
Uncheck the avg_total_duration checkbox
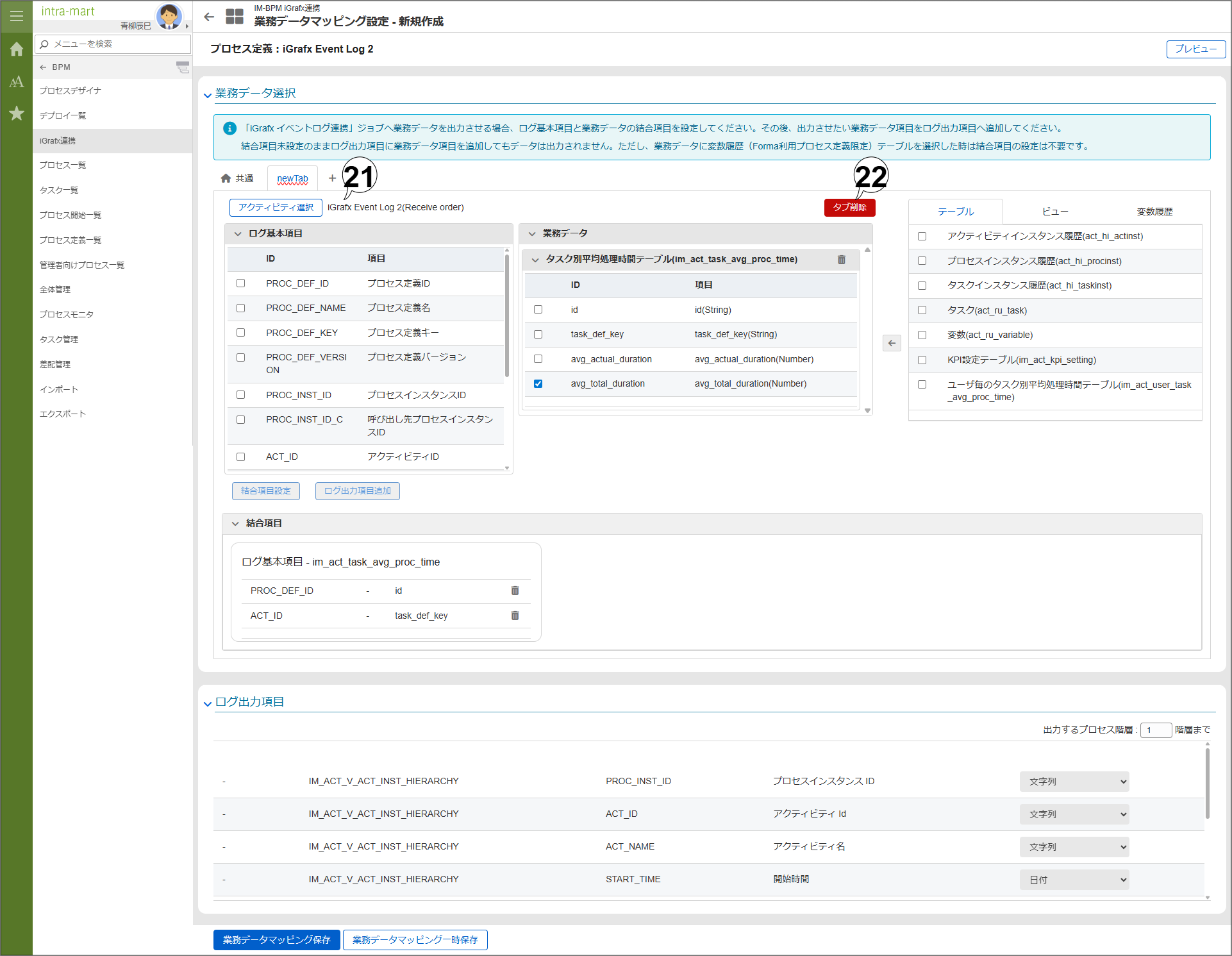[x=538, y=384]
